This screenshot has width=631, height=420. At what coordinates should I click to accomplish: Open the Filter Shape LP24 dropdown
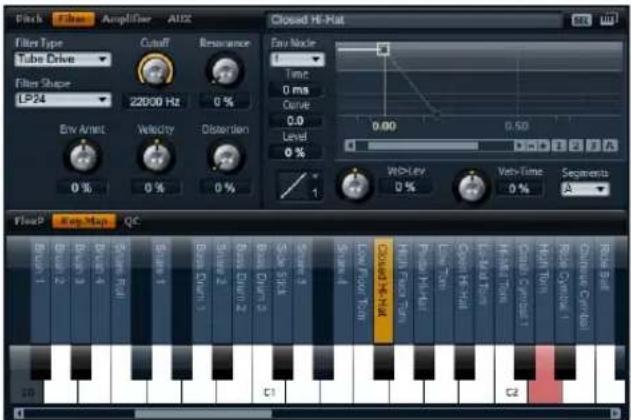coord(63,99)
